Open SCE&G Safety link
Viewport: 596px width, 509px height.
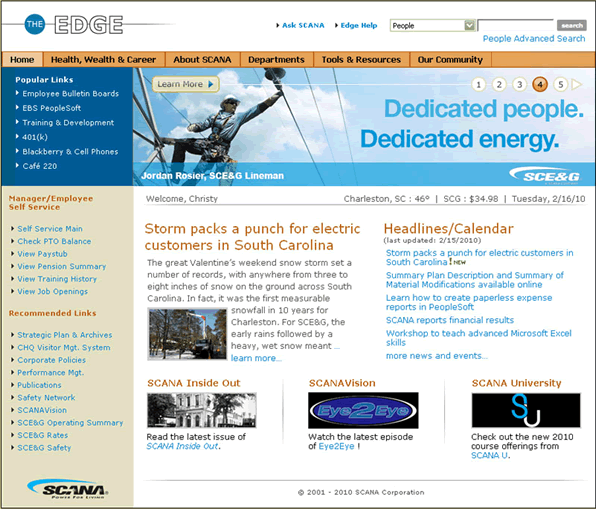click(44, 448)
